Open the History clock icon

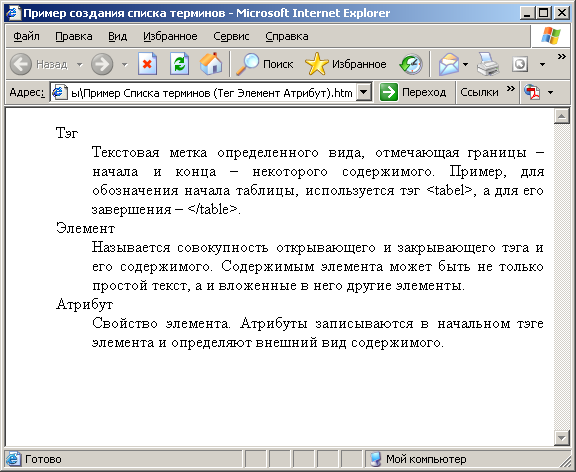411,64
